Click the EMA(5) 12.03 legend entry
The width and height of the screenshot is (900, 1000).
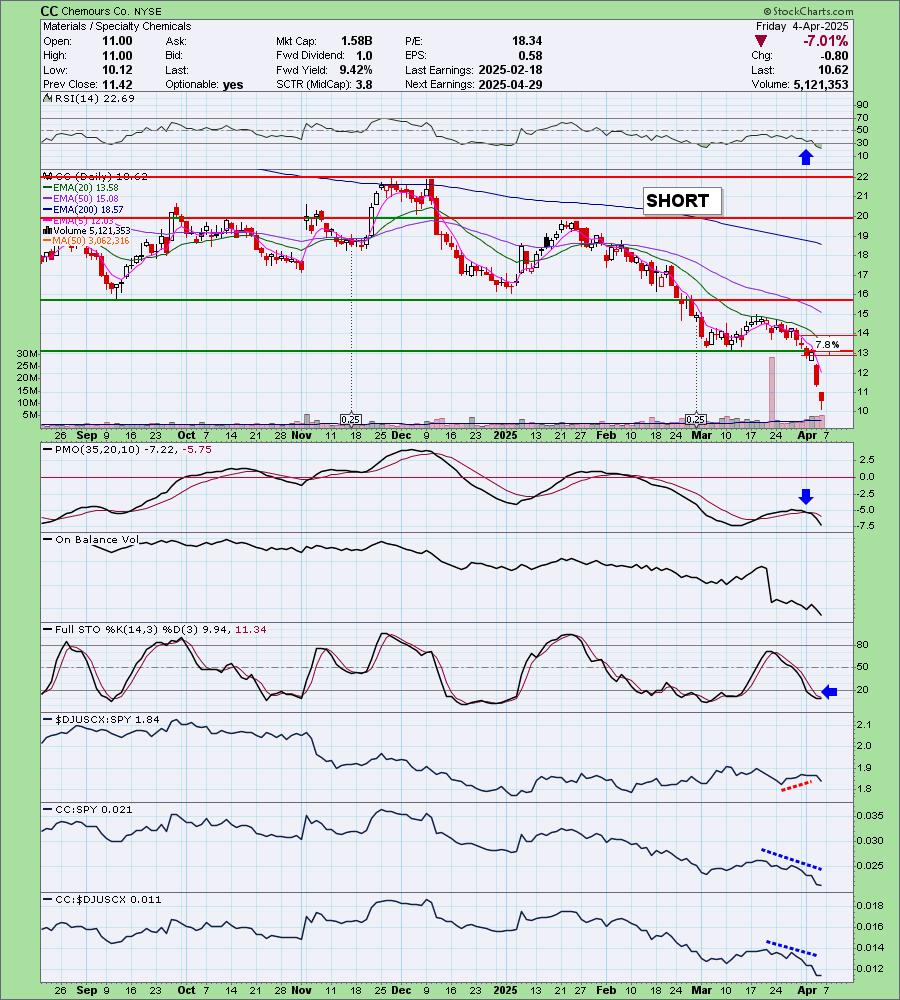78,220
